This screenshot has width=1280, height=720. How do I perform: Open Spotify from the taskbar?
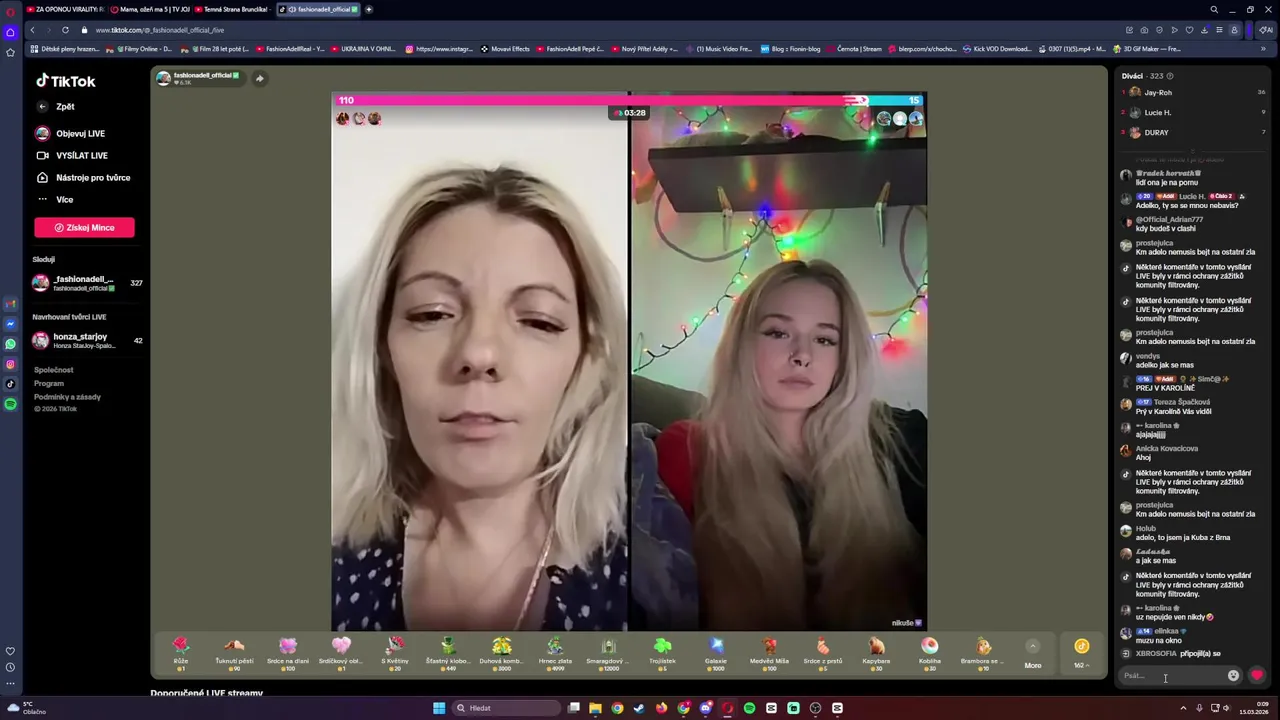click(x=749, y=708)
